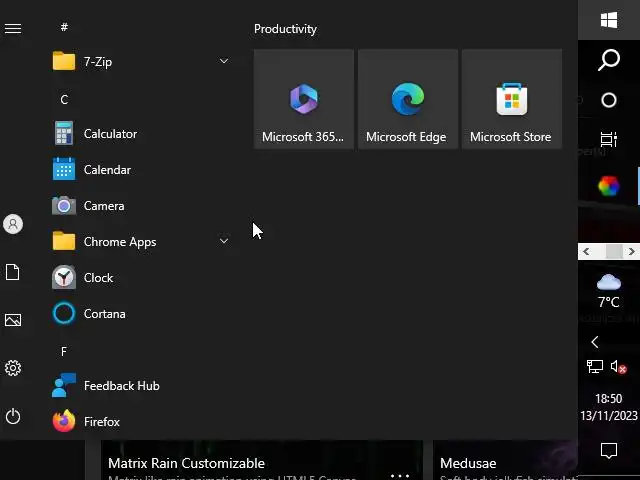The height and width of the screenshot is (480, 640).
Task: Open the Clock app
Action: click(x=141, y=278)
